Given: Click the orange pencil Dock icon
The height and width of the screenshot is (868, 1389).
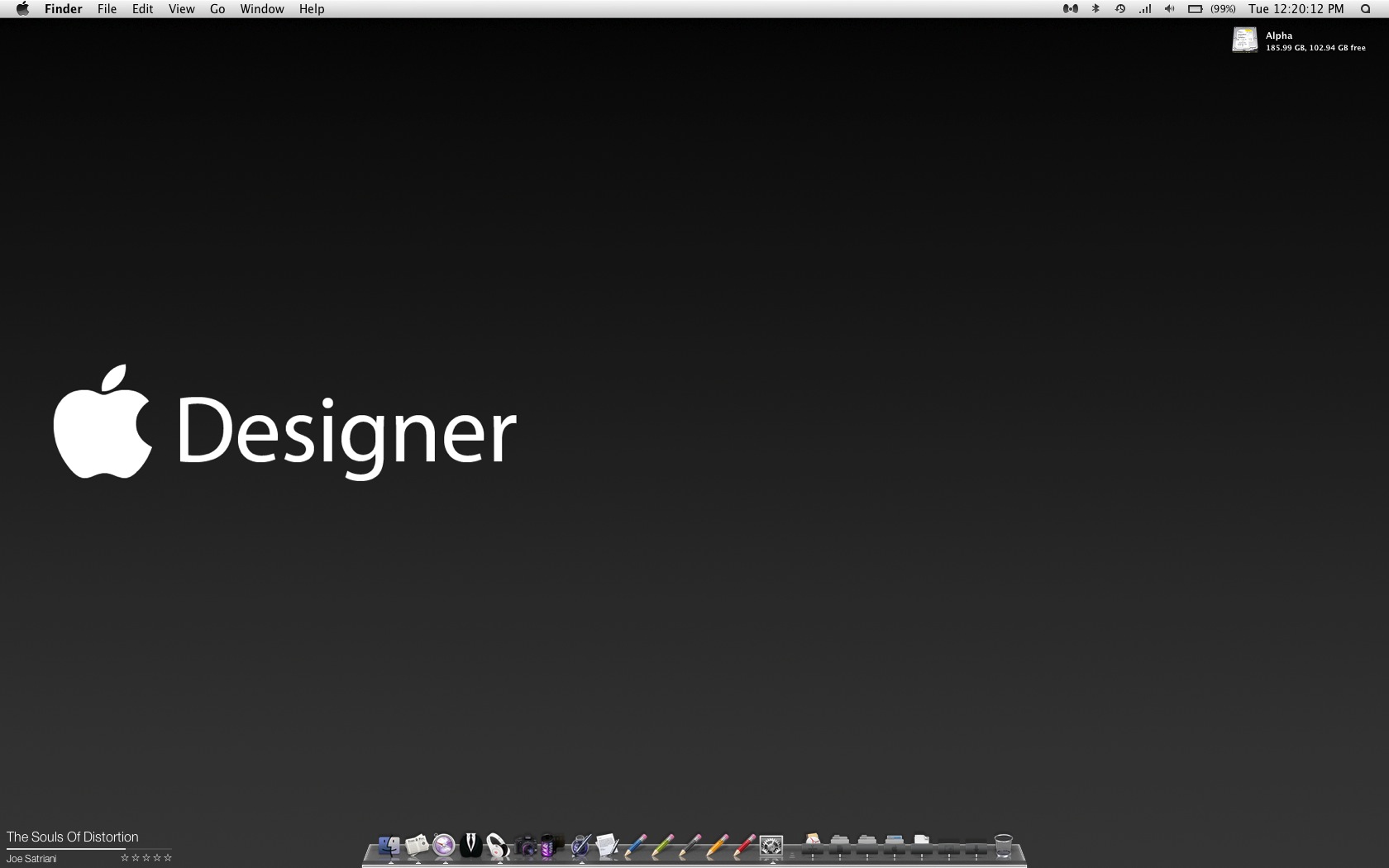Looking at the screenshot, I should [717, 846].
